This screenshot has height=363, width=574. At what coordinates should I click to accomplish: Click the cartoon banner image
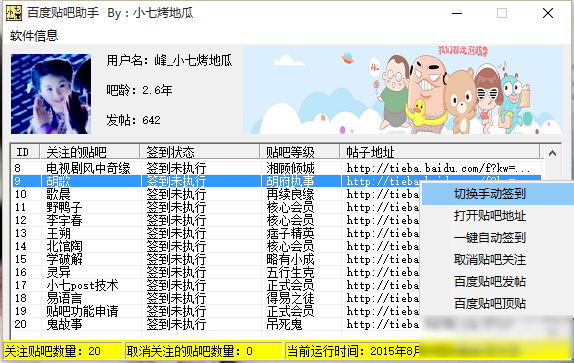pos(403,90)
